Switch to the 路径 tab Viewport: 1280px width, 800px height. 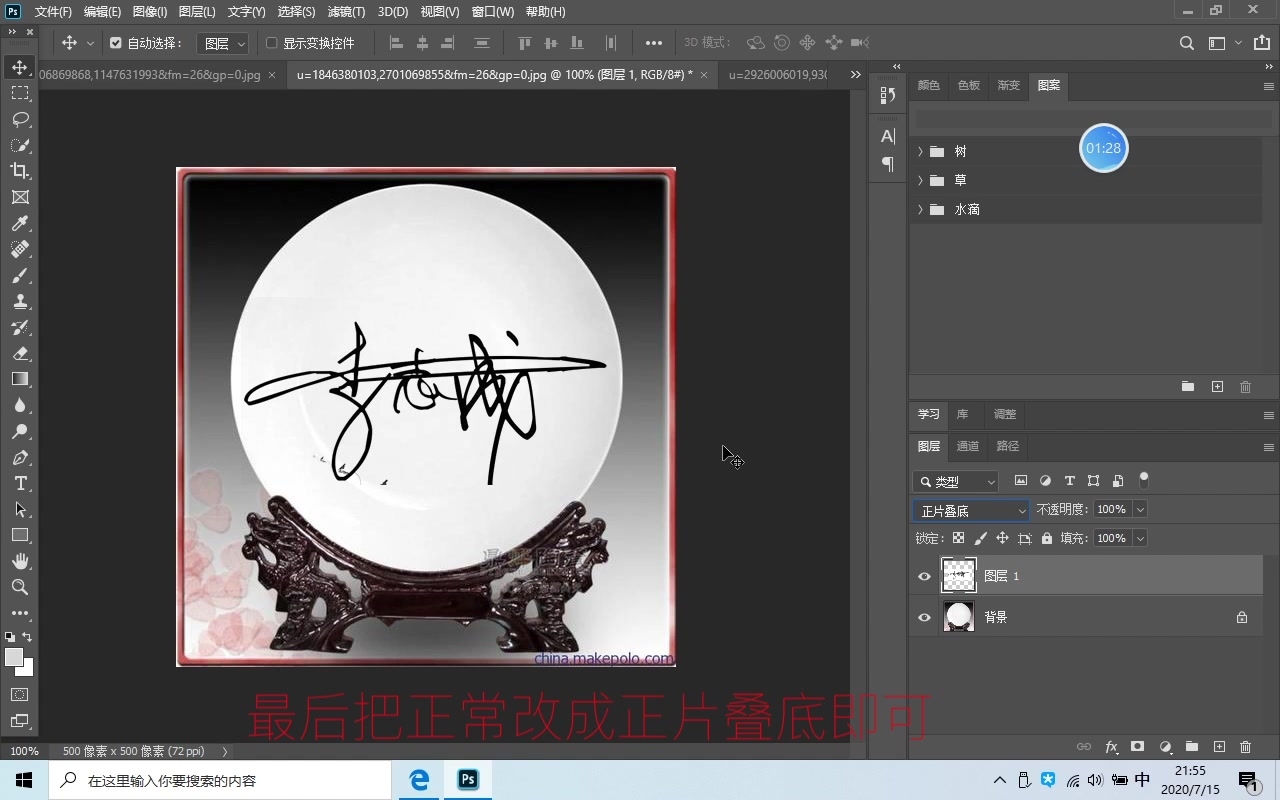coord(1008,446)
